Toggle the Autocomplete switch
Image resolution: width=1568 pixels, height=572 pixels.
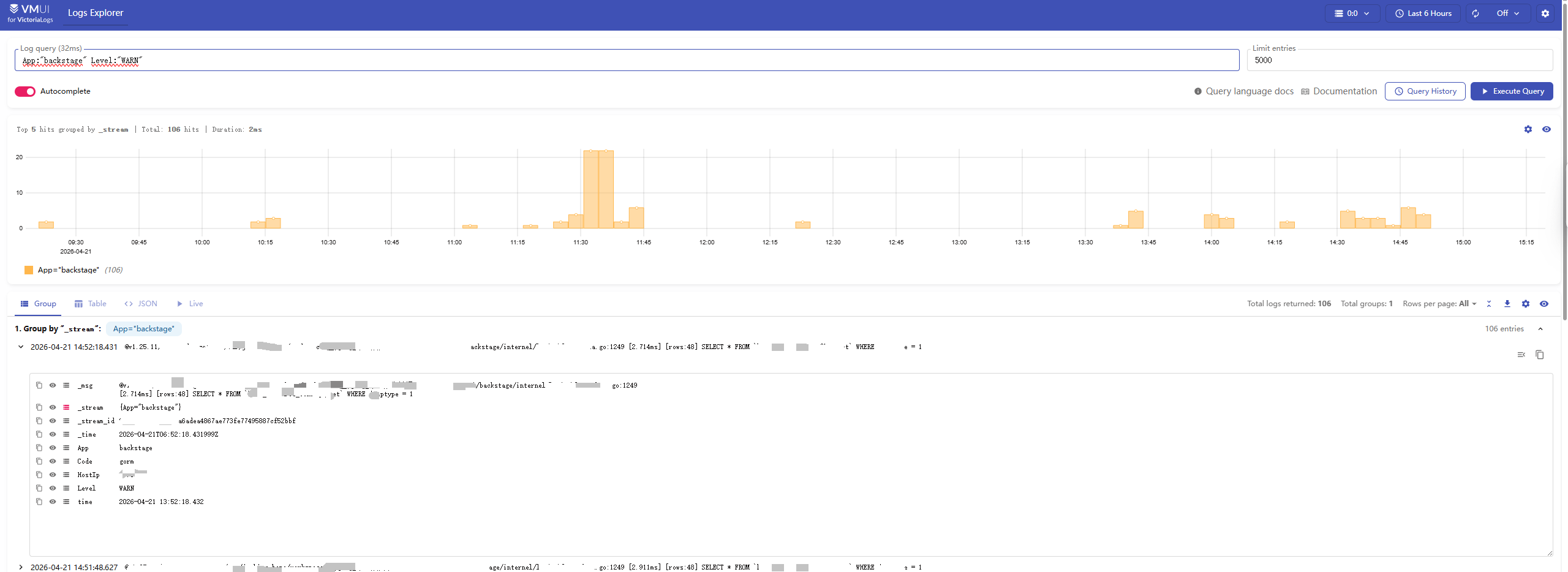tap(25, 91)
